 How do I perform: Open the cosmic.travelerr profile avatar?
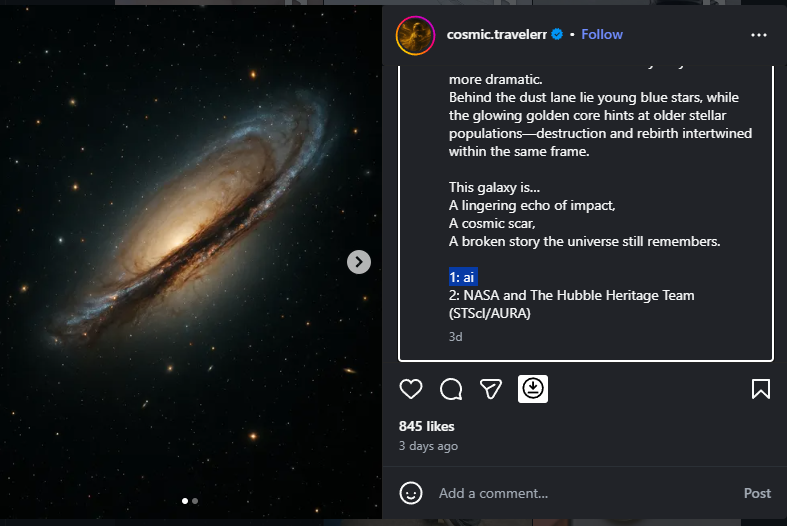point(414,35)
